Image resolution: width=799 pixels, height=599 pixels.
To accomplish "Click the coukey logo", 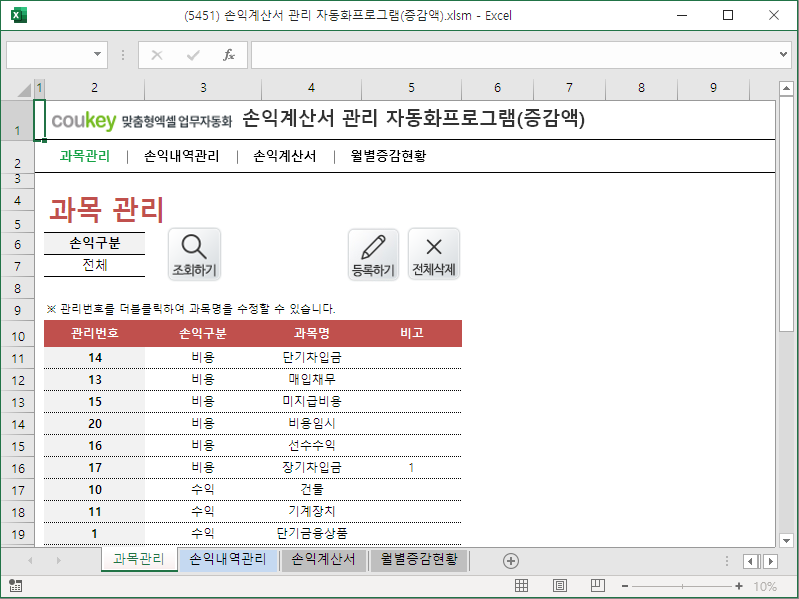I will pyautogui.click(x=84, y=120).
